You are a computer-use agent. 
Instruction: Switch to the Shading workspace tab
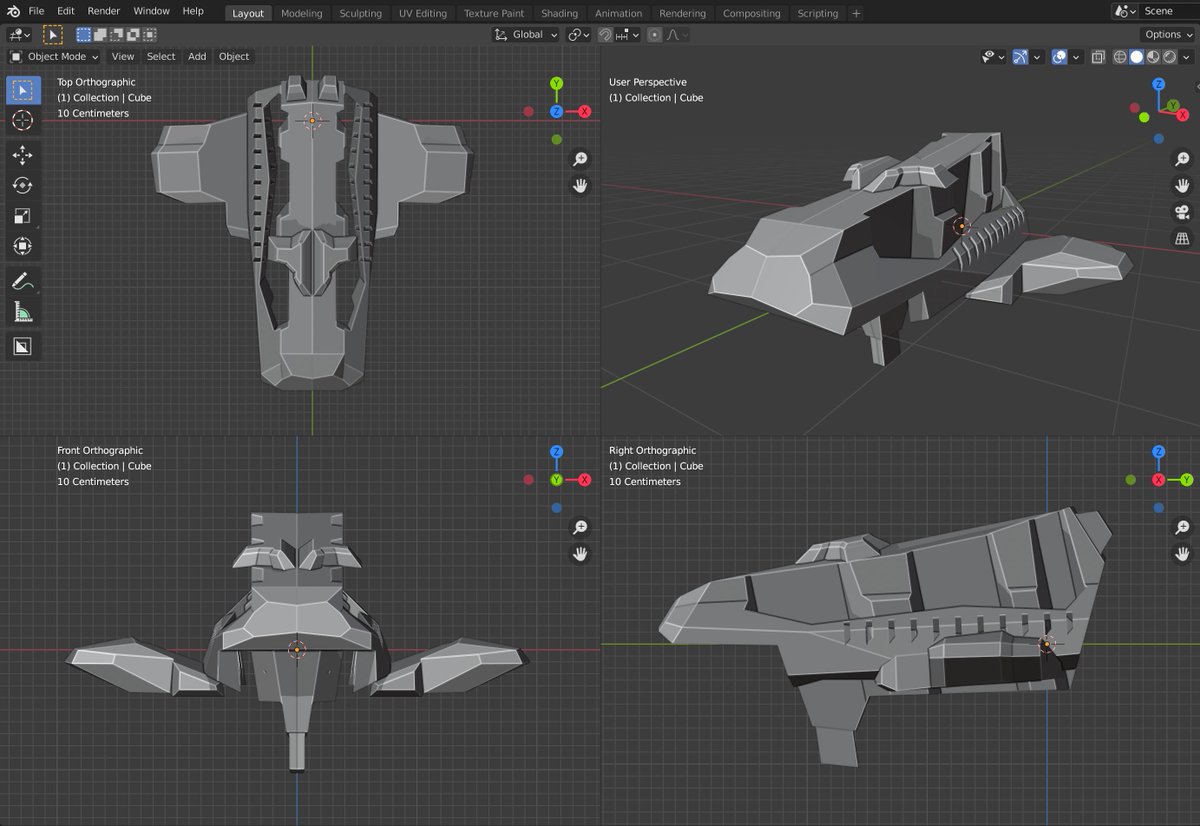pyautogui.click(x=559, y=13)
